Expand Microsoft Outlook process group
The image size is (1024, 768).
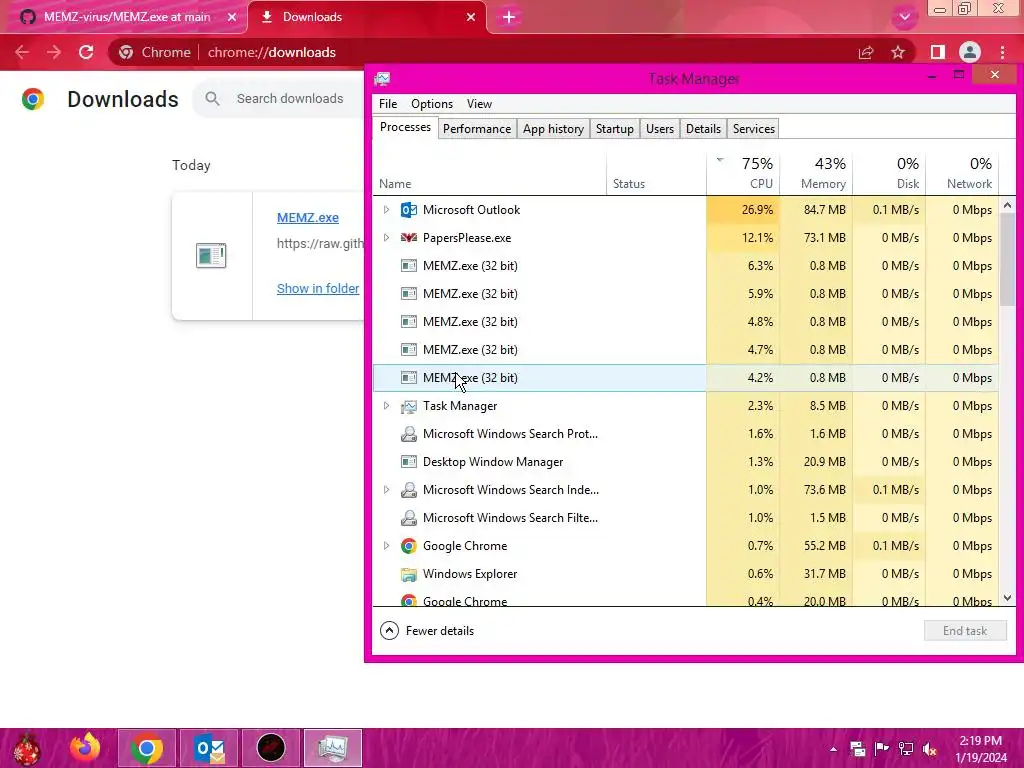386,210
